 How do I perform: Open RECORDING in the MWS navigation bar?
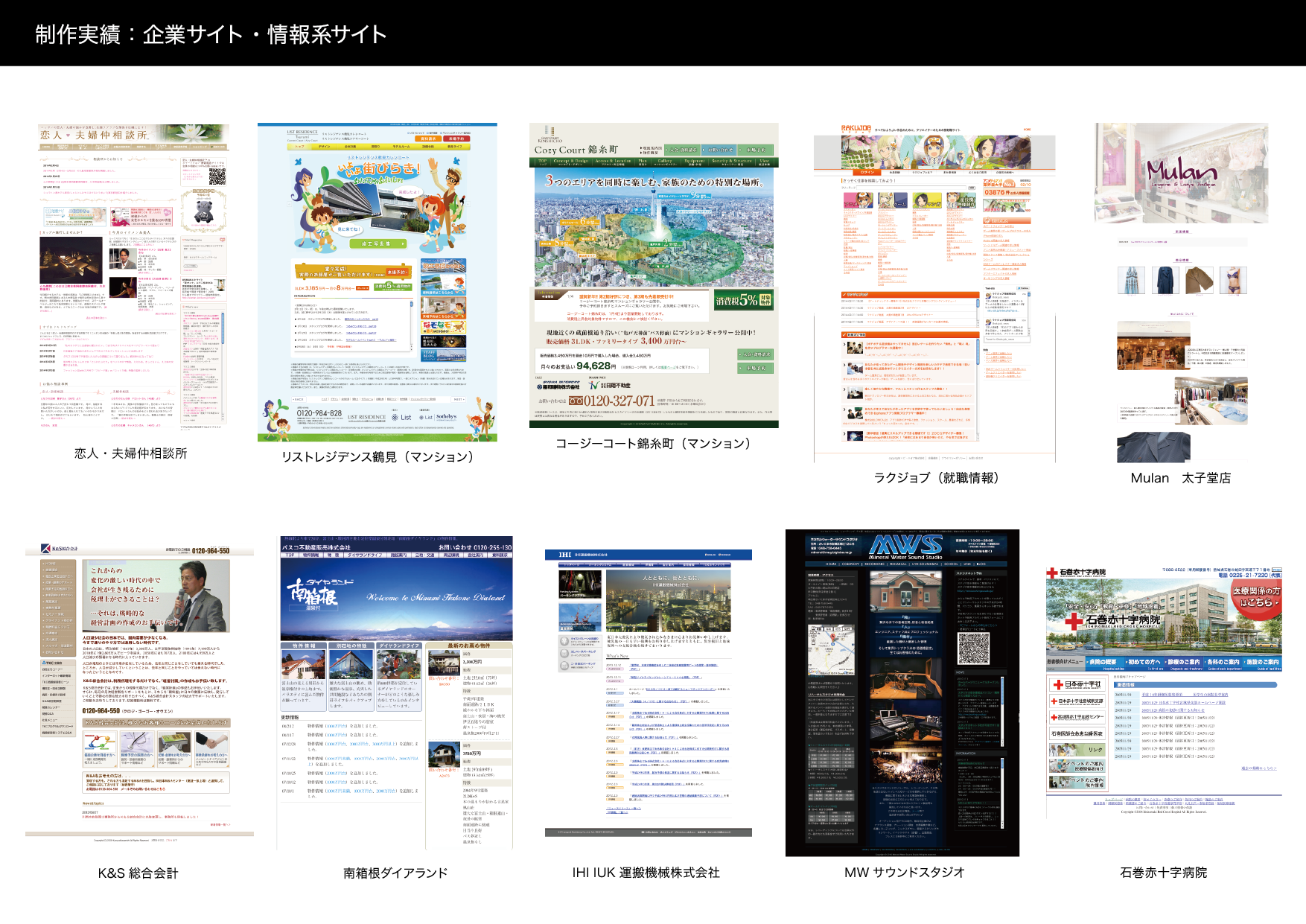(x=874, y=564)
